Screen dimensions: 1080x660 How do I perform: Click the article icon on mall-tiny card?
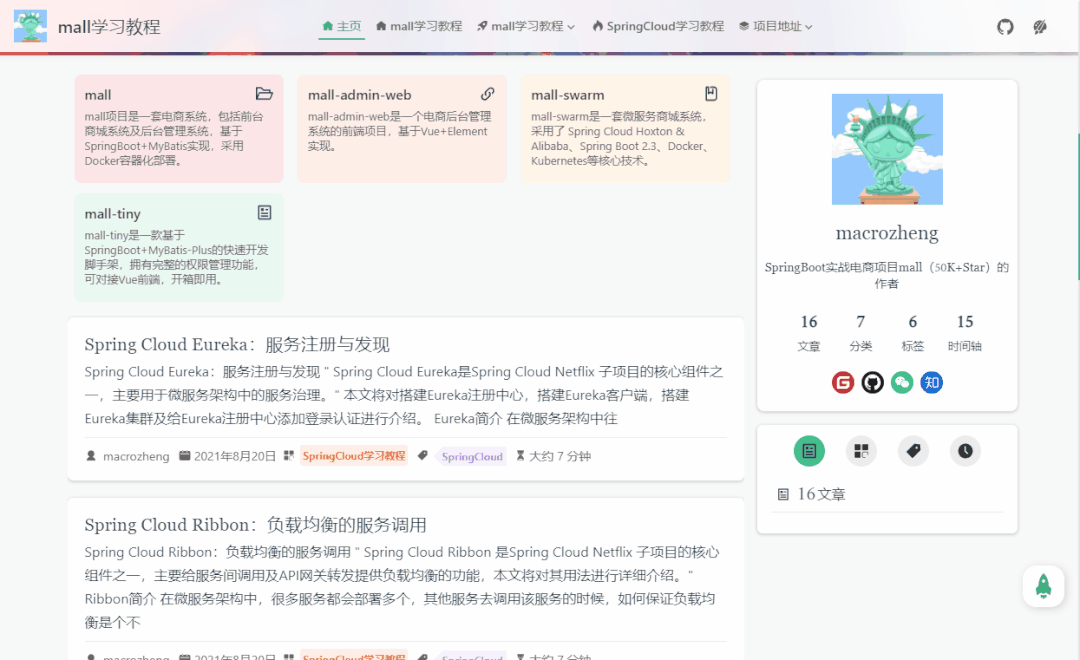(264, 212)
